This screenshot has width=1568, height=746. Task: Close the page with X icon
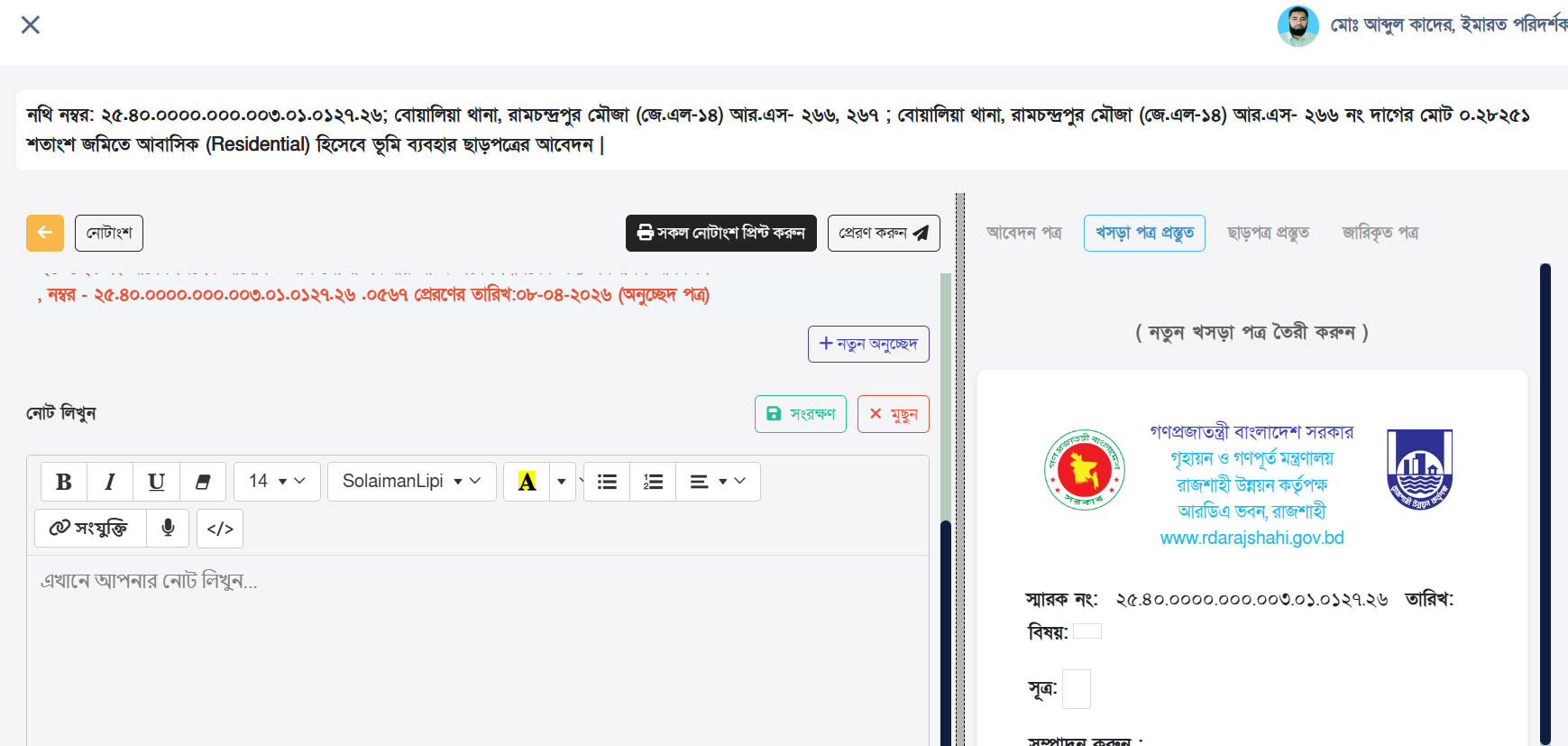(x=31, y=24)
